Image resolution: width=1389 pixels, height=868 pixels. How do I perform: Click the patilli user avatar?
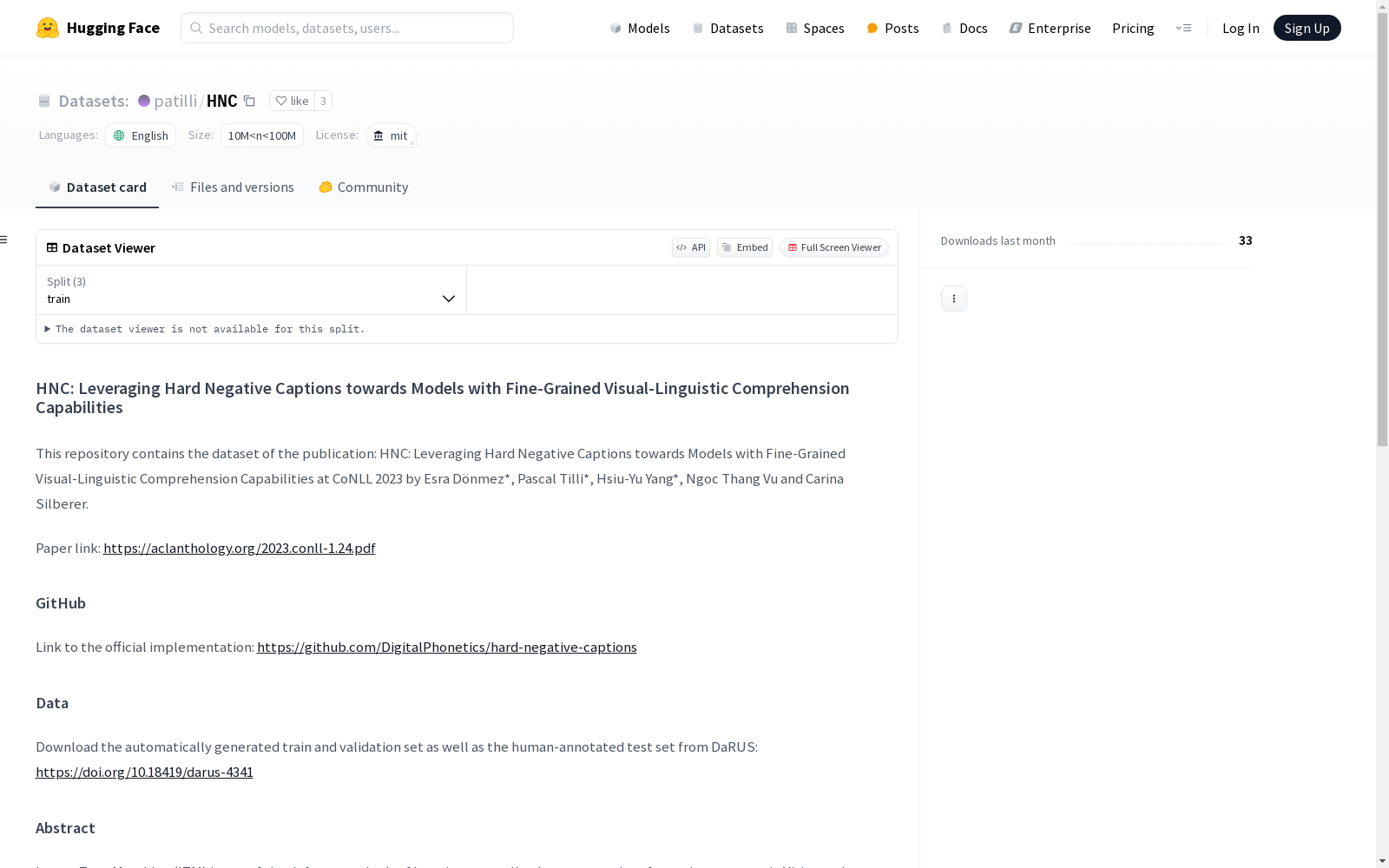144,101
